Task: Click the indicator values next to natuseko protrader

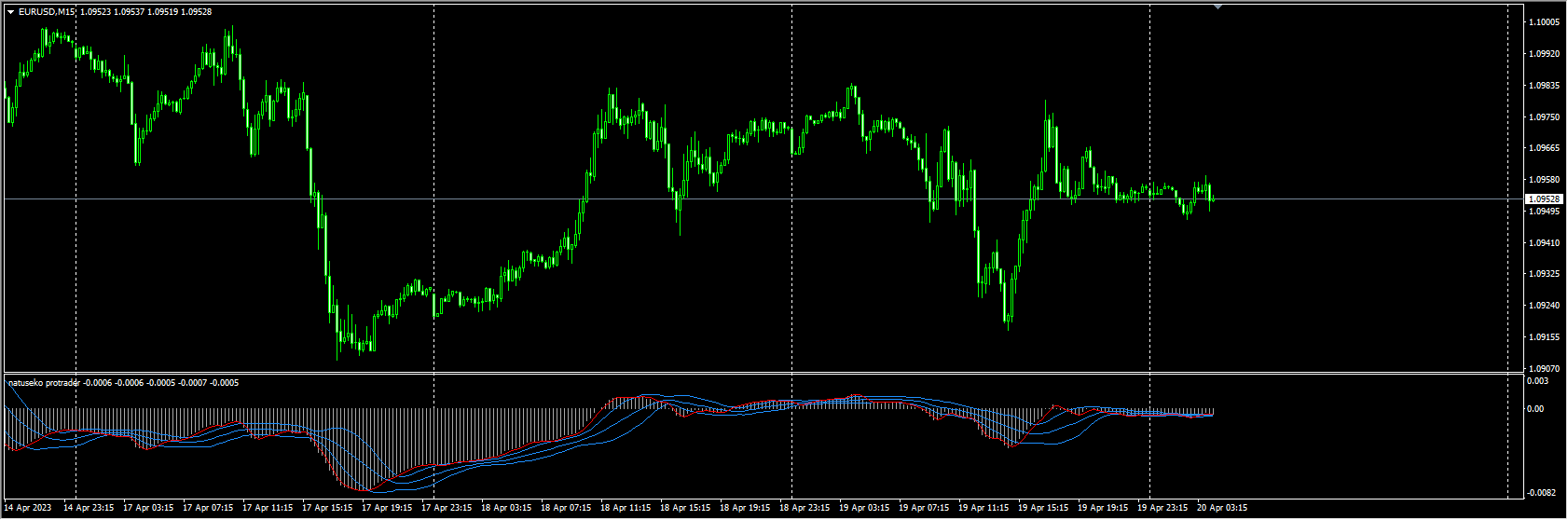Action: click(161, 383)
